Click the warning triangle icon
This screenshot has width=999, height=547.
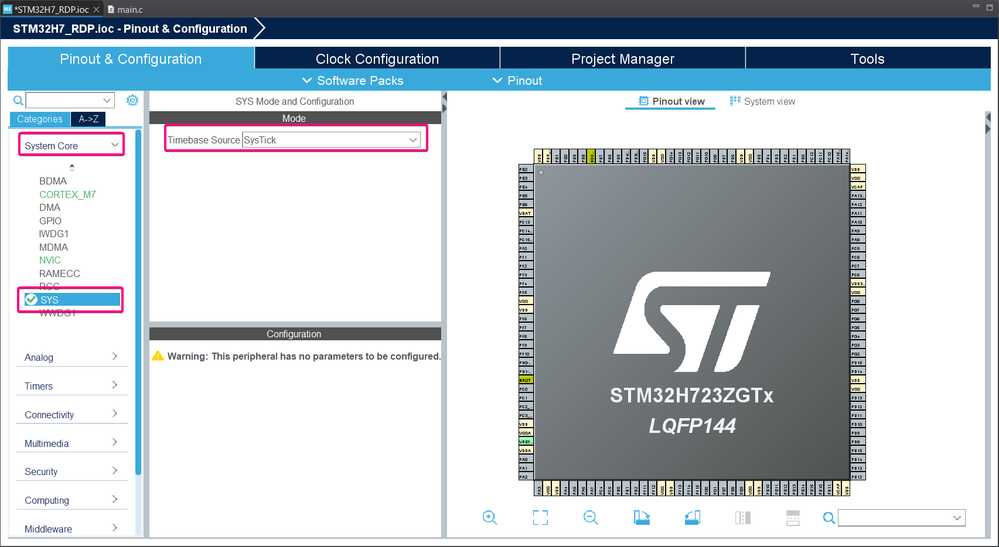point(158,355)
